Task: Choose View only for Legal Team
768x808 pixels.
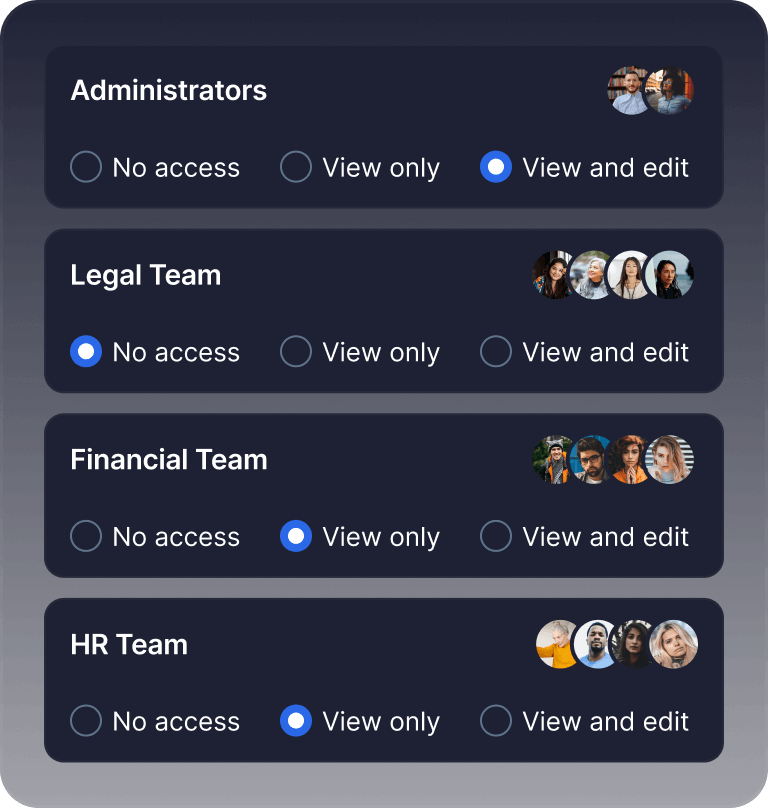Action: pos(296,352)
